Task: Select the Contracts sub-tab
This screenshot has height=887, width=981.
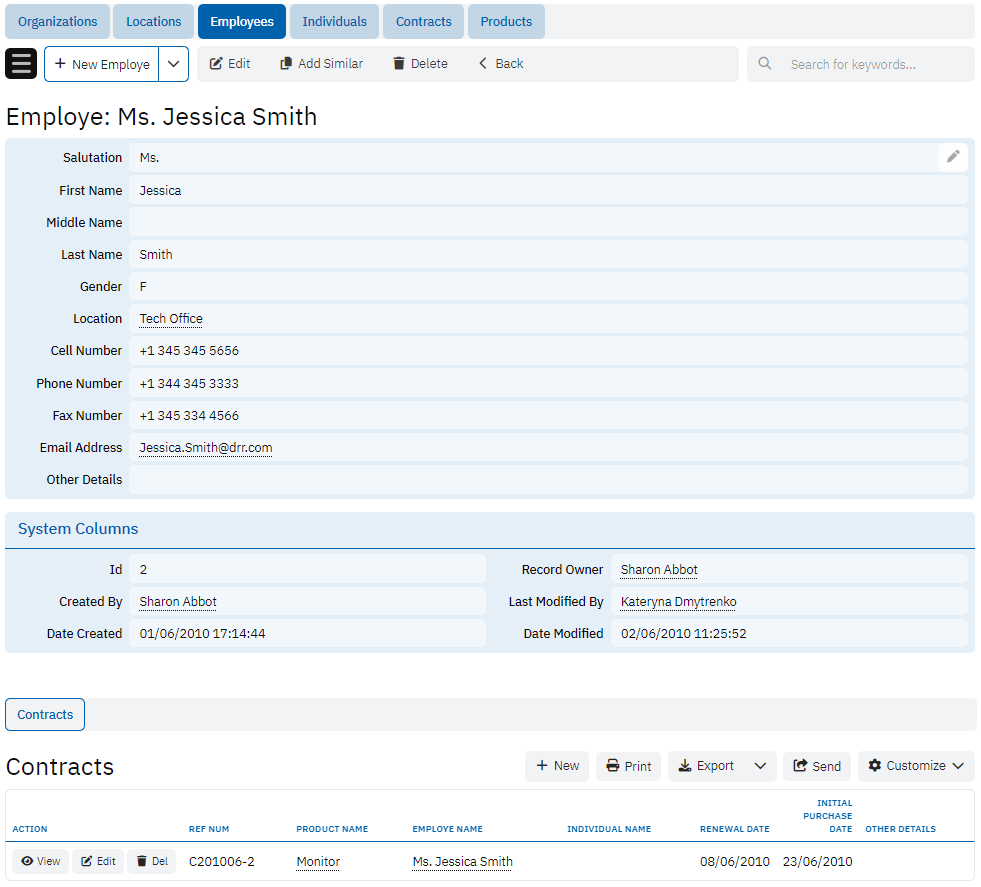Action: [45, 715]
